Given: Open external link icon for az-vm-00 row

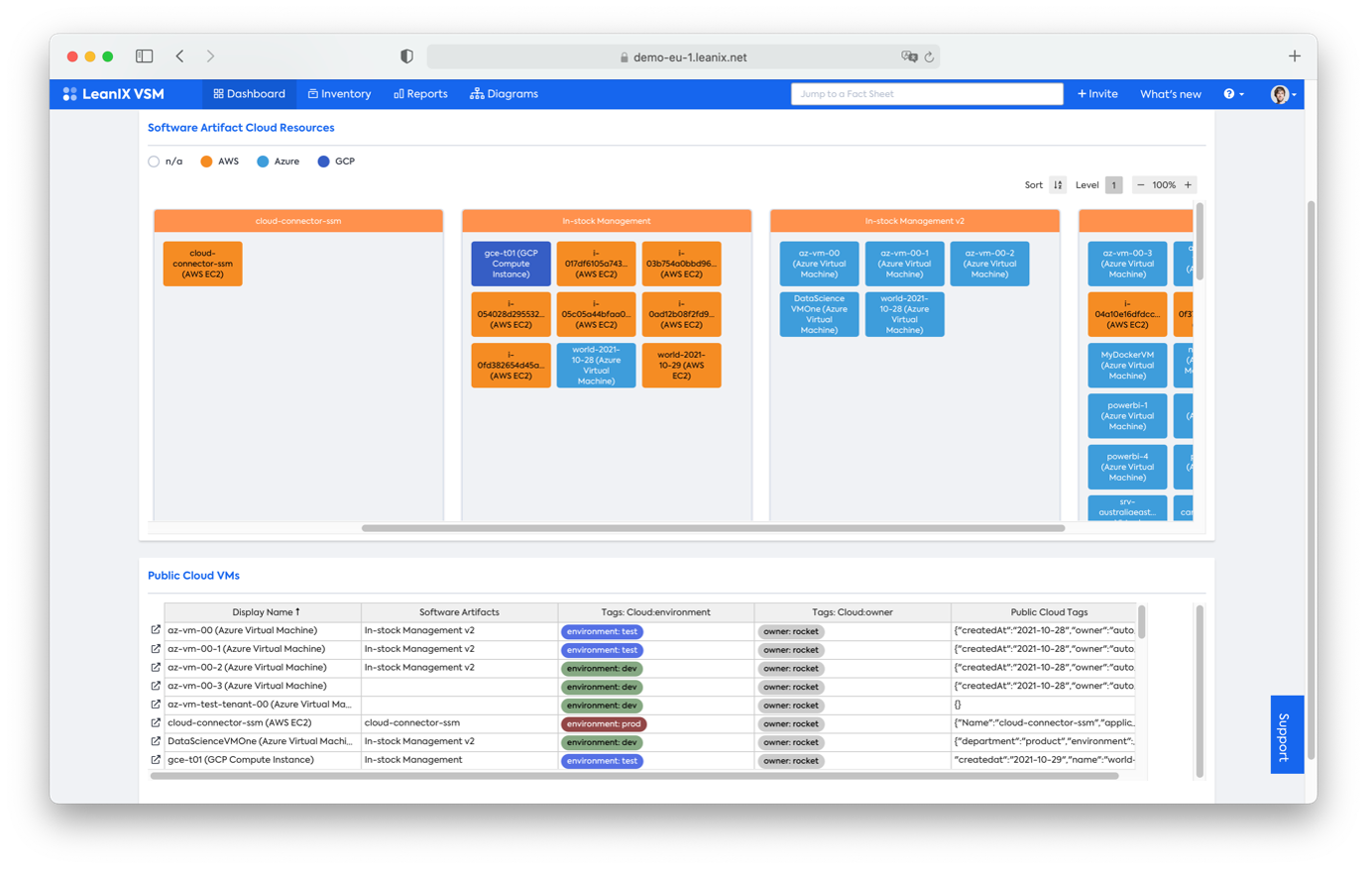Looking at the screenshot, I should 156,630.
